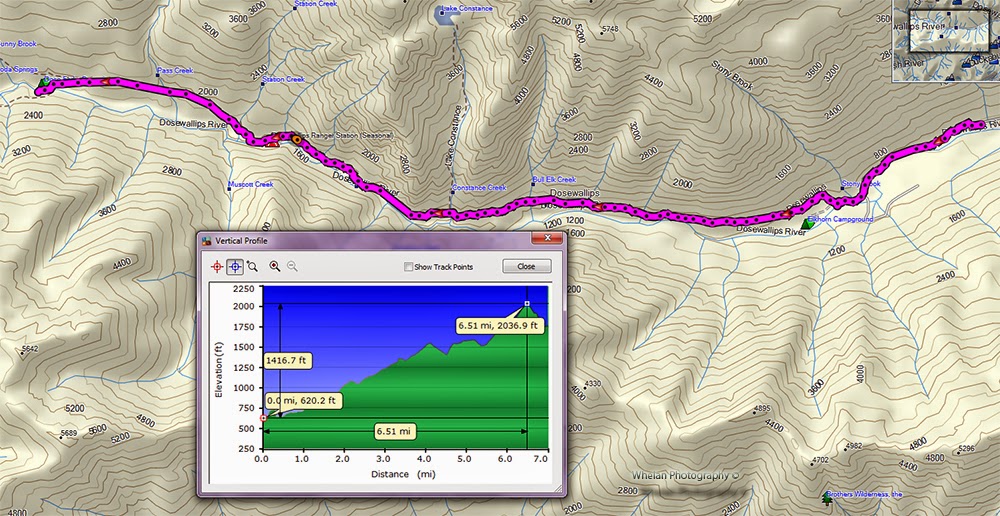
Task: Click the '4982' elevation point
Action: [x=853, y=446]
